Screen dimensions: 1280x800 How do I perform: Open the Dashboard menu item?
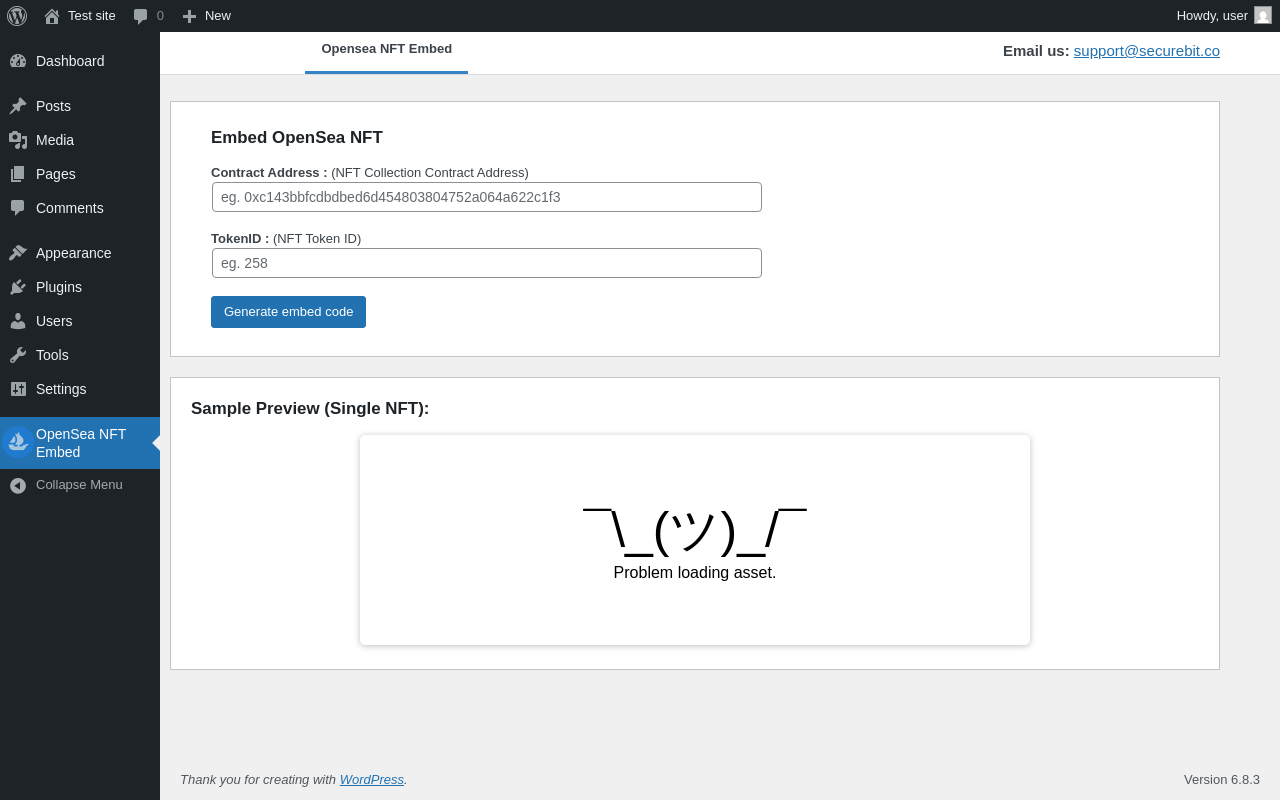pyautogui.click(x=80, y=61)
